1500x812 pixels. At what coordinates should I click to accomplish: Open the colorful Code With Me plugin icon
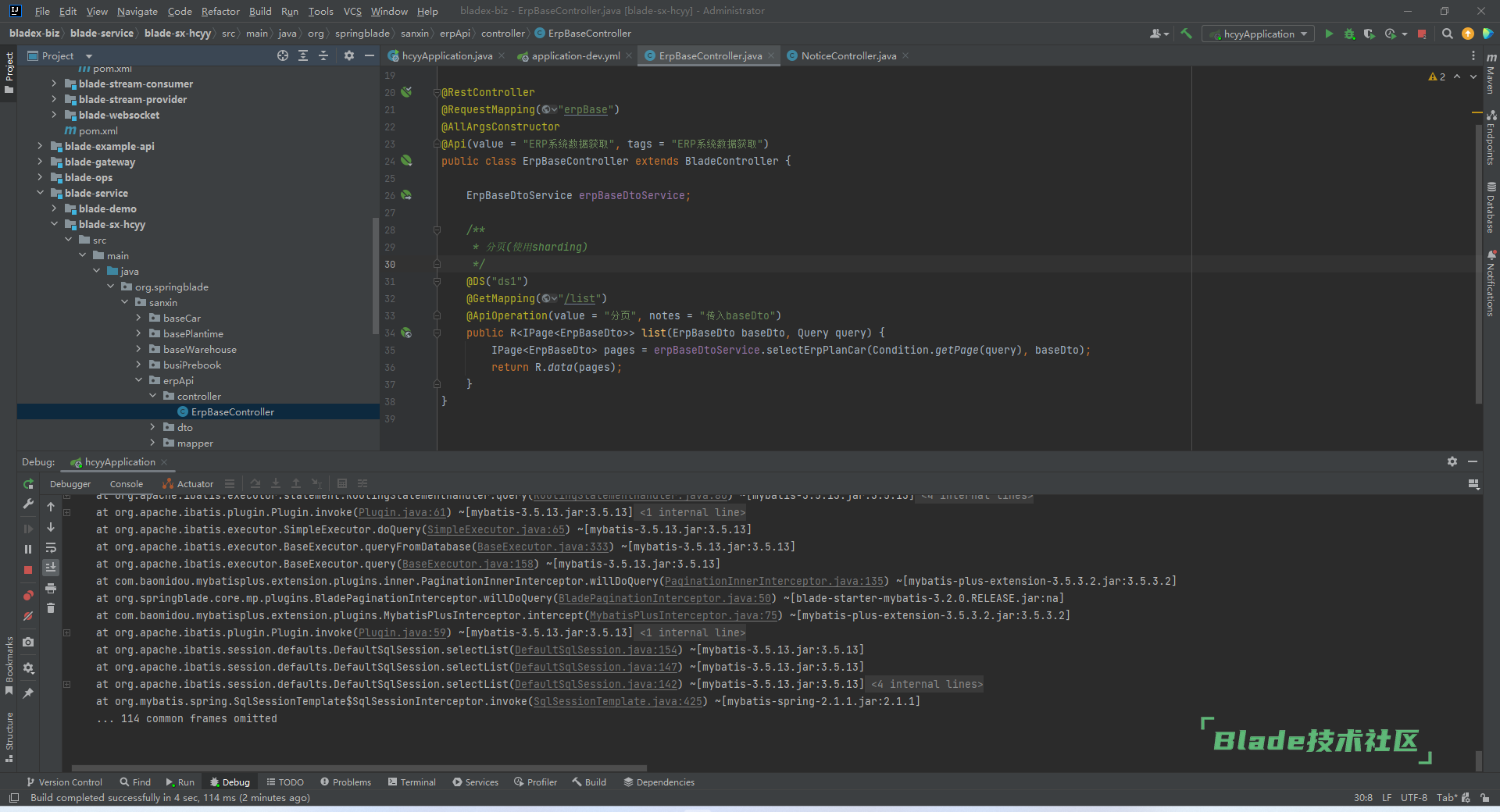pos(1487,34)
